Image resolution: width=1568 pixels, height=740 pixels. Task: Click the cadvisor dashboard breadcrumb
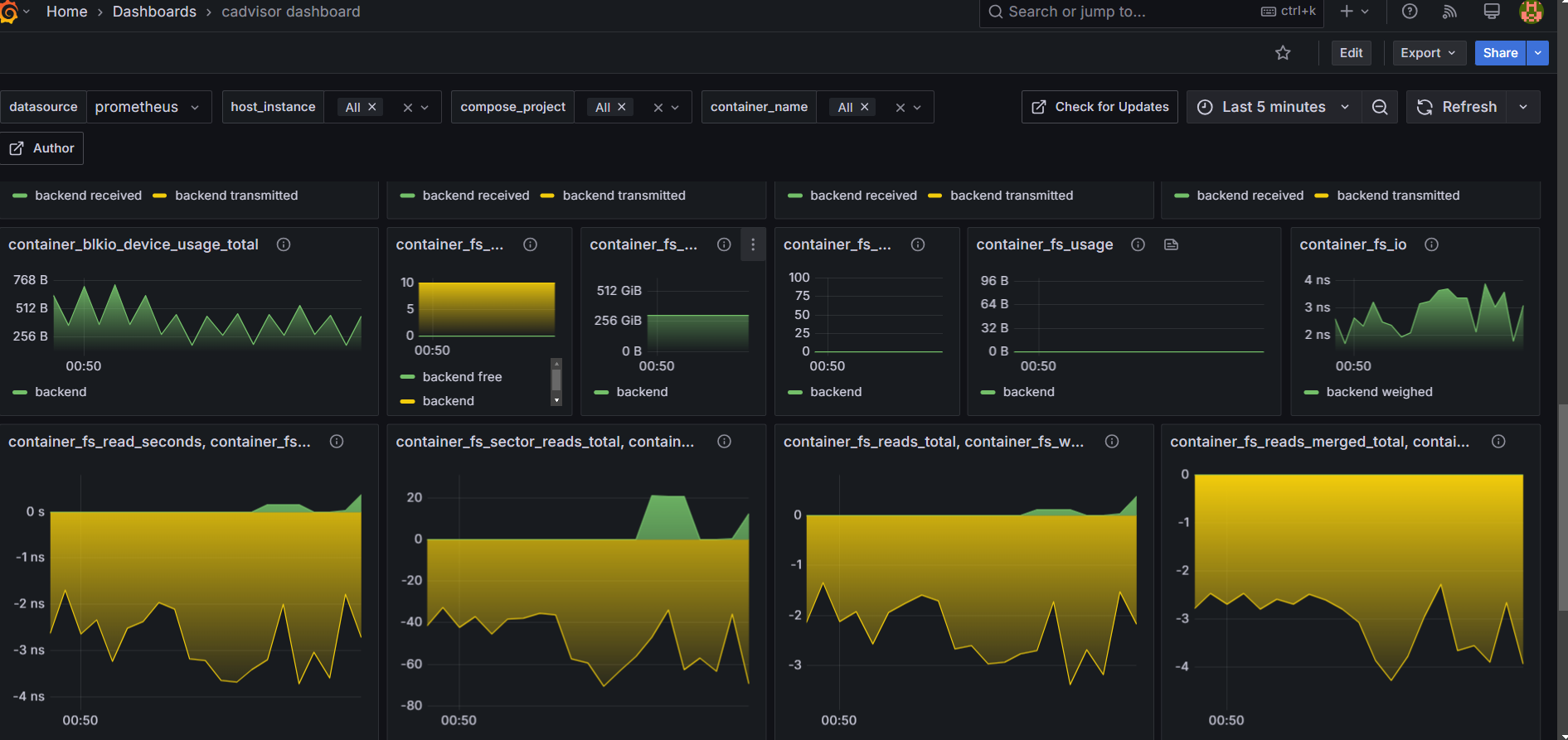pyautogui.click(x=291, y=12)
